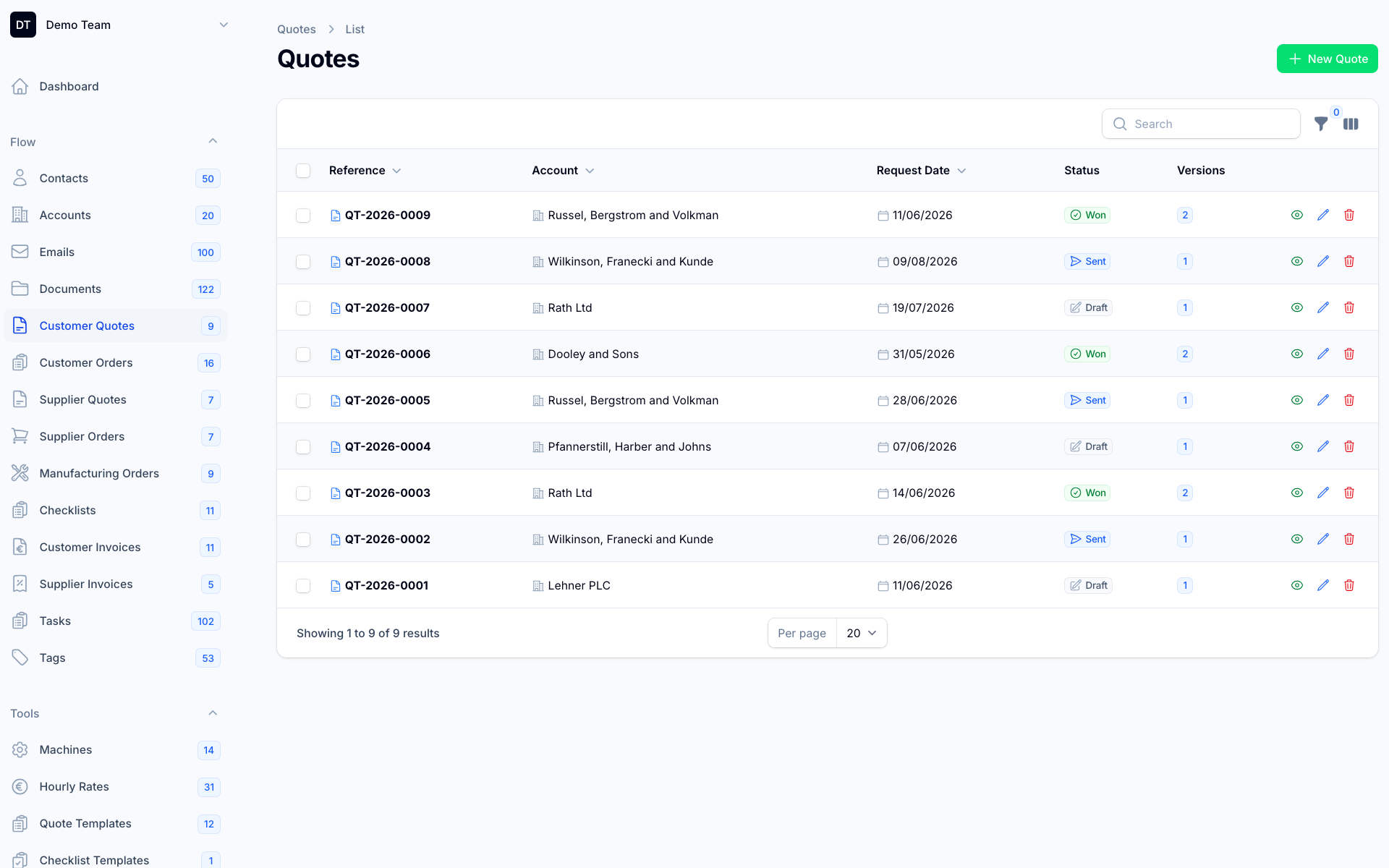This screenshot has width=1389, height=868.
Task: Delete quote QT-2026-0007 trash icon
Action: point(1349,307)
